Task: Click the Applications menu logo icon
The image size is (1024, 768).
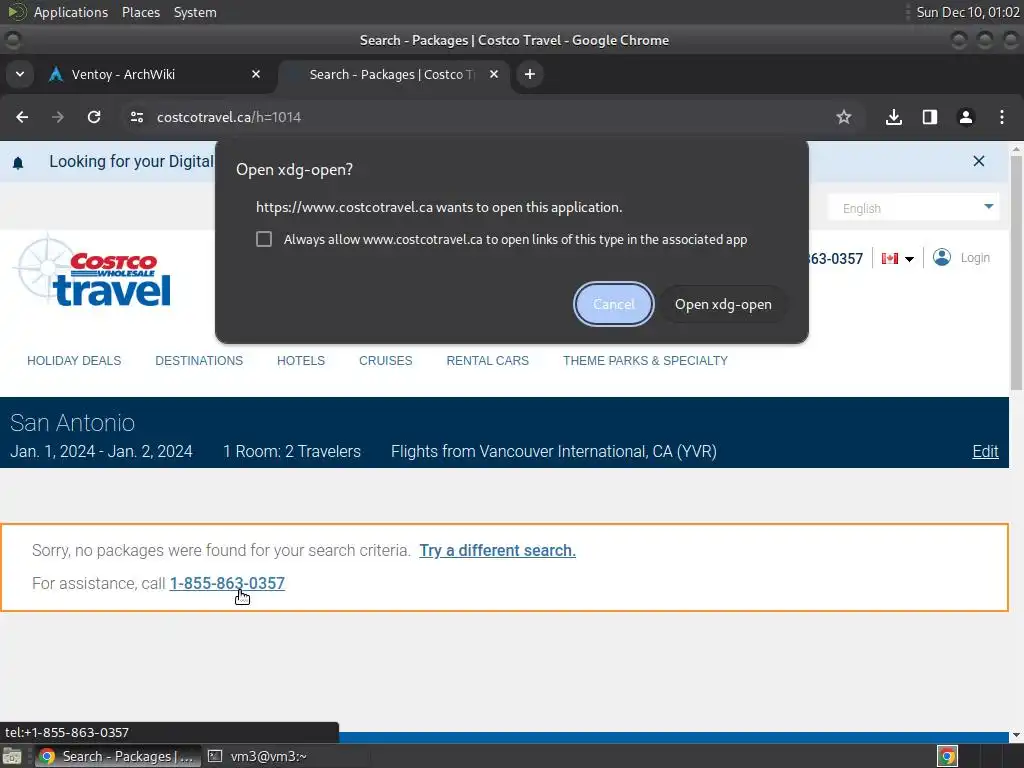Action: pos(16,12)
